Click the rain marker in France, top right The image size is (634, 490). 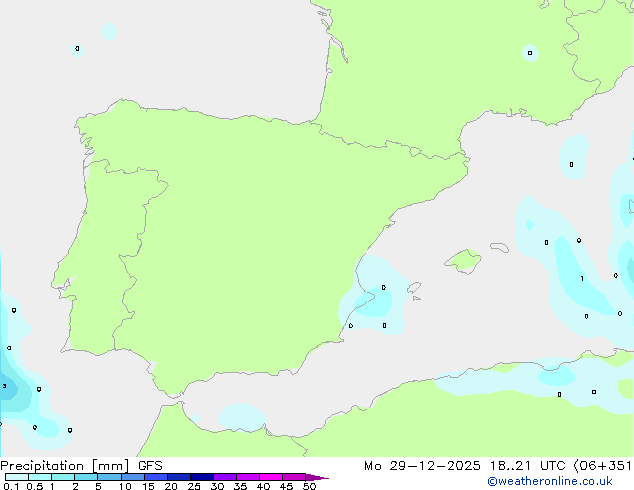530,53
